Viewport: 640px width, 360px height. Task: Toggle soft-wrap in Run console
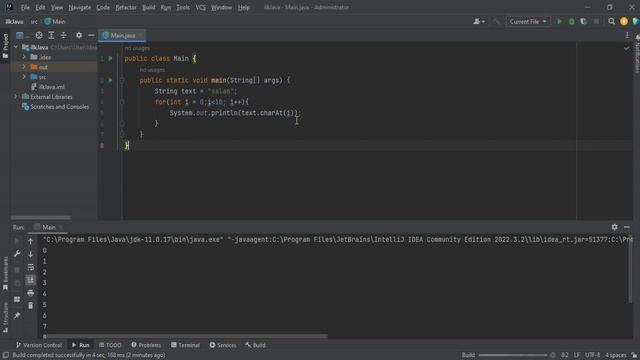coord(31,267)
